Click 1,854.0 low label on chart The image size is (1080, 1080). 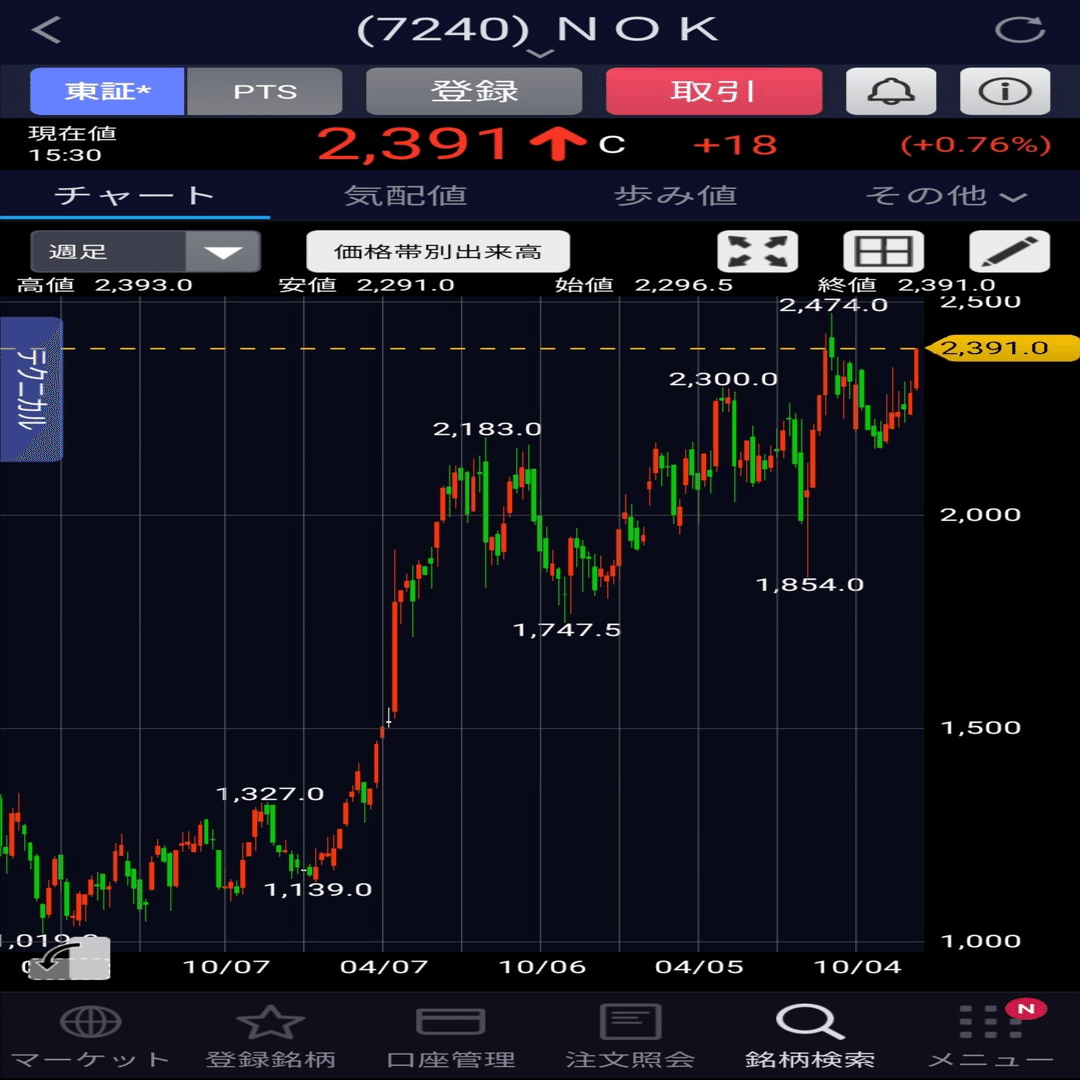(810, 585)
